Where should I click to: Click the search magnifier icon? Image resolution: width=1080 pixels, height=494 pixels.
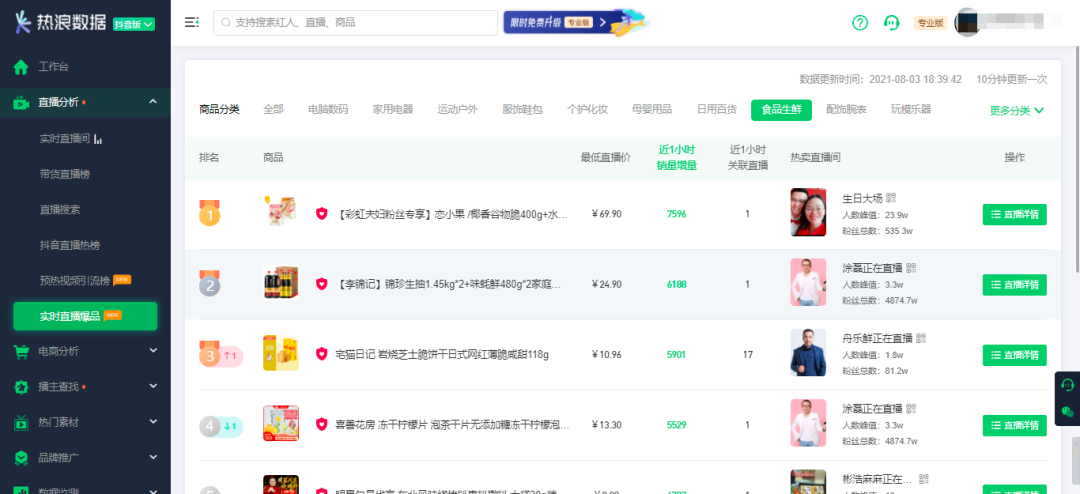pyautogui.click(x=226, y=23)
